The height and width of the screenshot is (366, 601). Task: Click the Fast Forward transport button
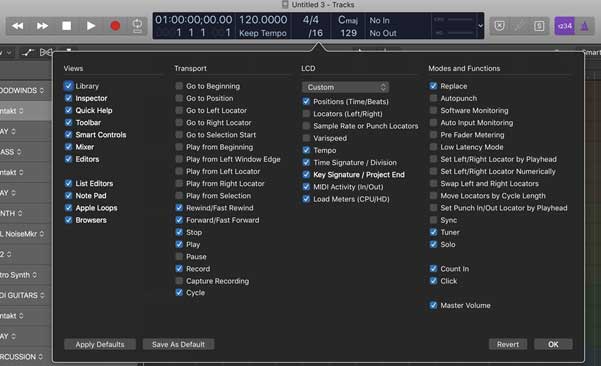point(42,26)
